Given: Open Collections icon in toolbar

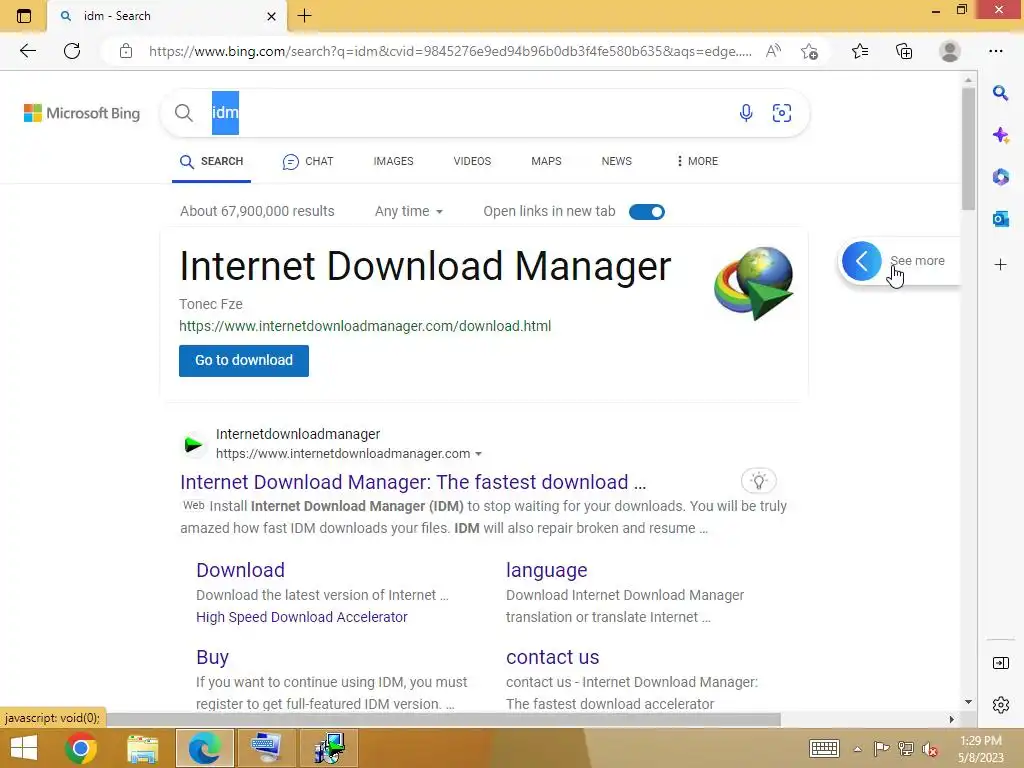Looking at the screenshot, I should (x=904, y=51).
